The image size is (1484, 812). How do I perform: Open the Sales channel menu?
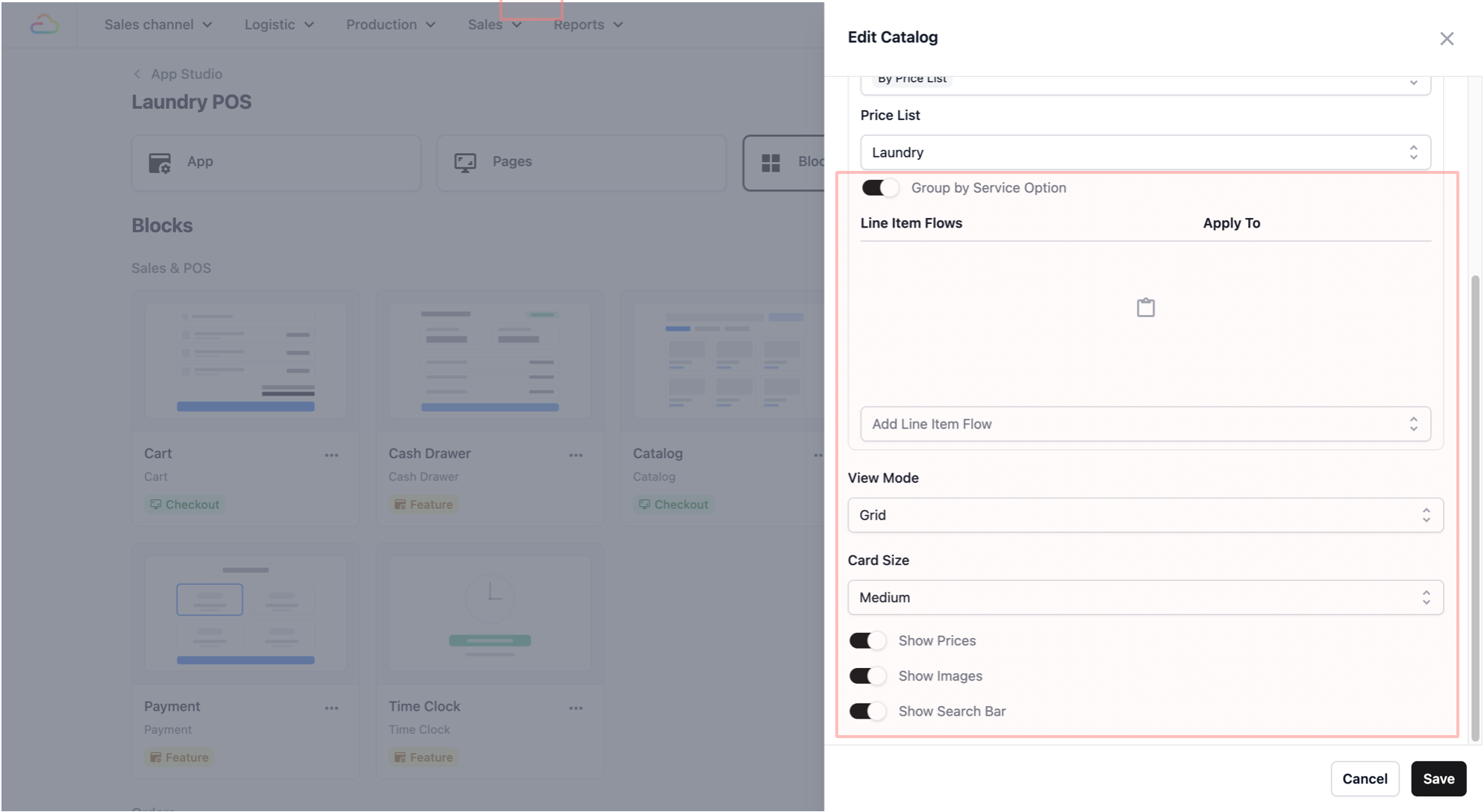point(158,25)
